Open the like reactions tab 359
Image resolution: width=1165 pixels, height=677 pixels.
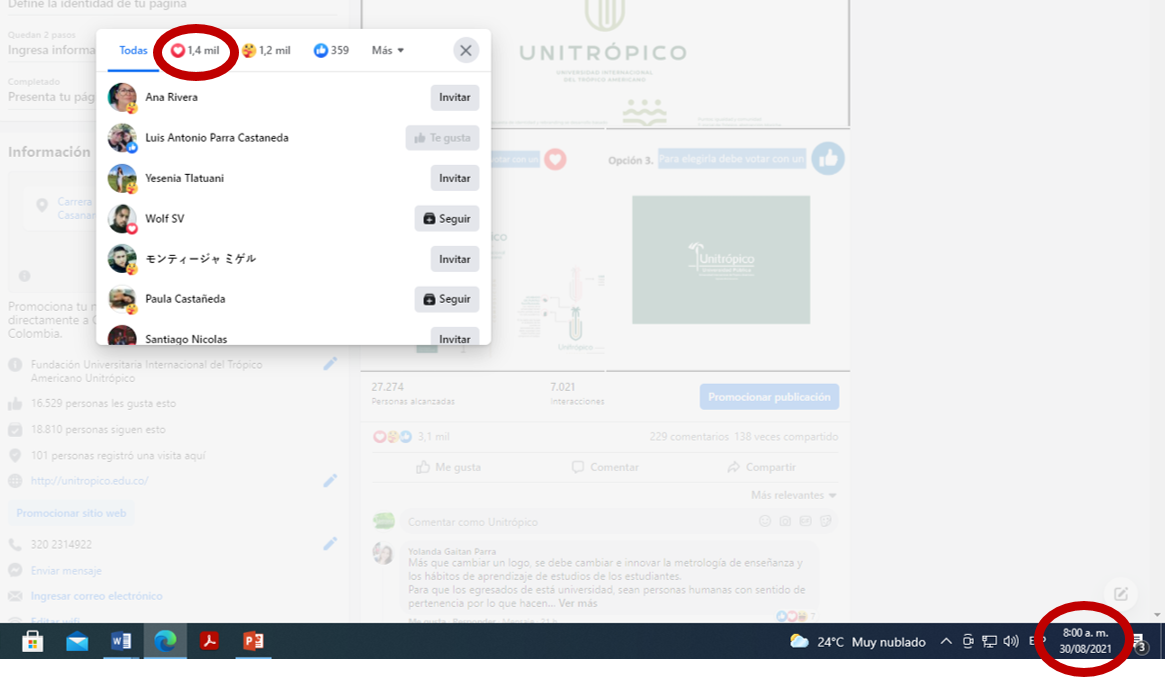coord(331,51)
